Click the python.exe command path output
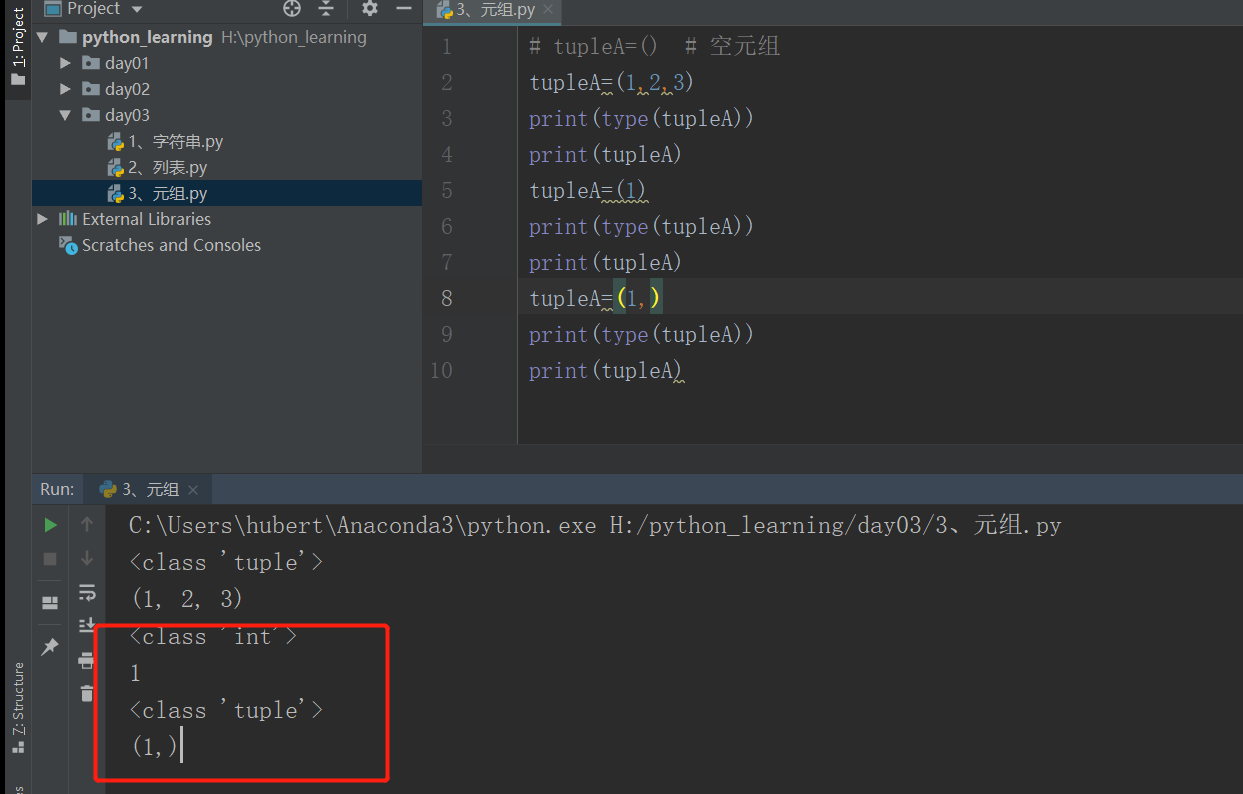The width and height of the screenshot is (1243, 794). [x=595, y=525]
